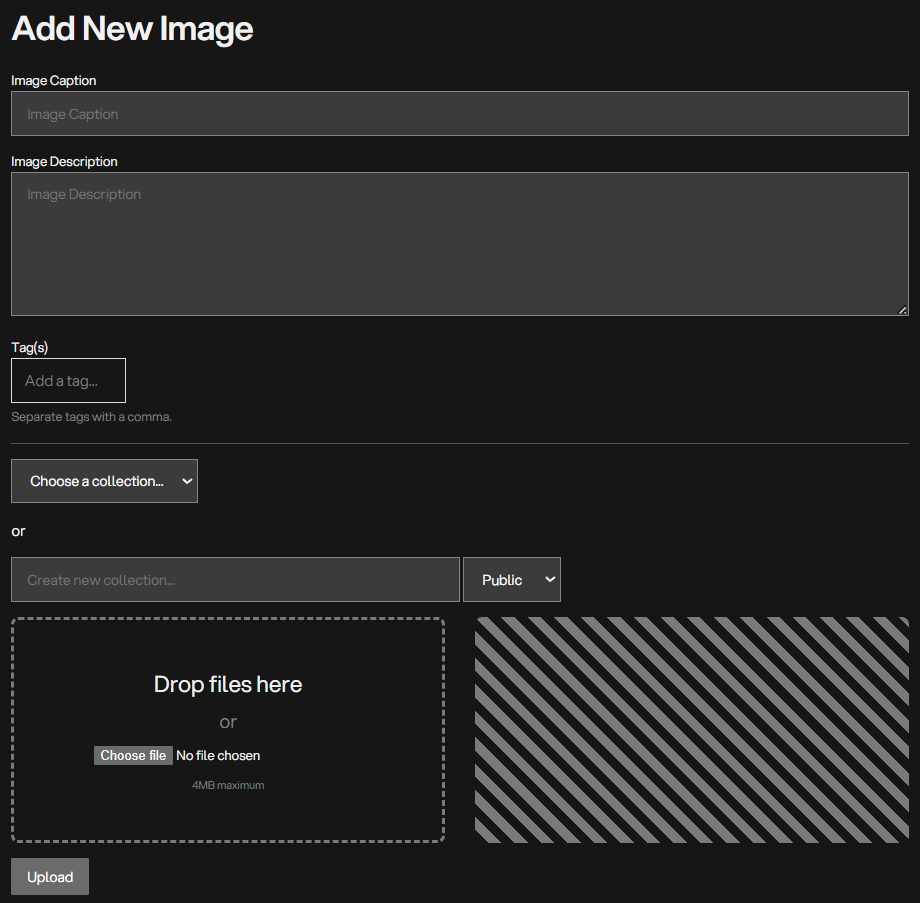Click the Upload button
Image resolution: width=920 pixels, height=903 pixels.
point(50,877)
